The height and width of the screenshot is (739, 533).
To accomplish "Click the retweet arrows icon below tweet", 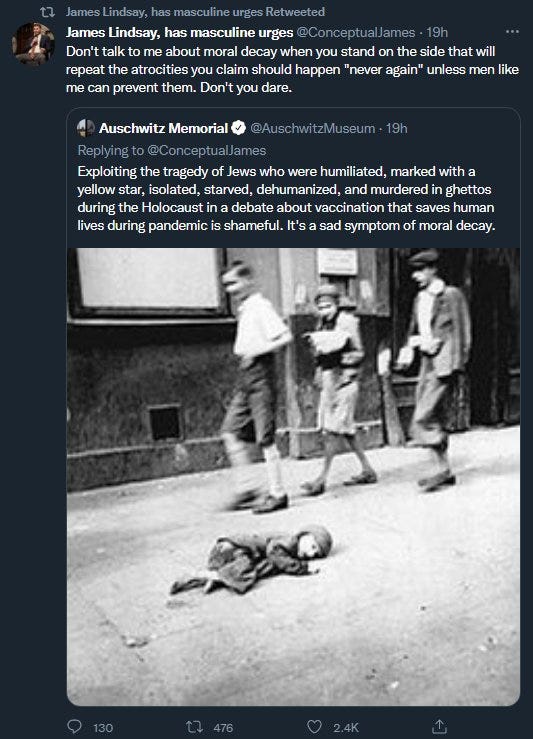I will (x=194, y=727).
